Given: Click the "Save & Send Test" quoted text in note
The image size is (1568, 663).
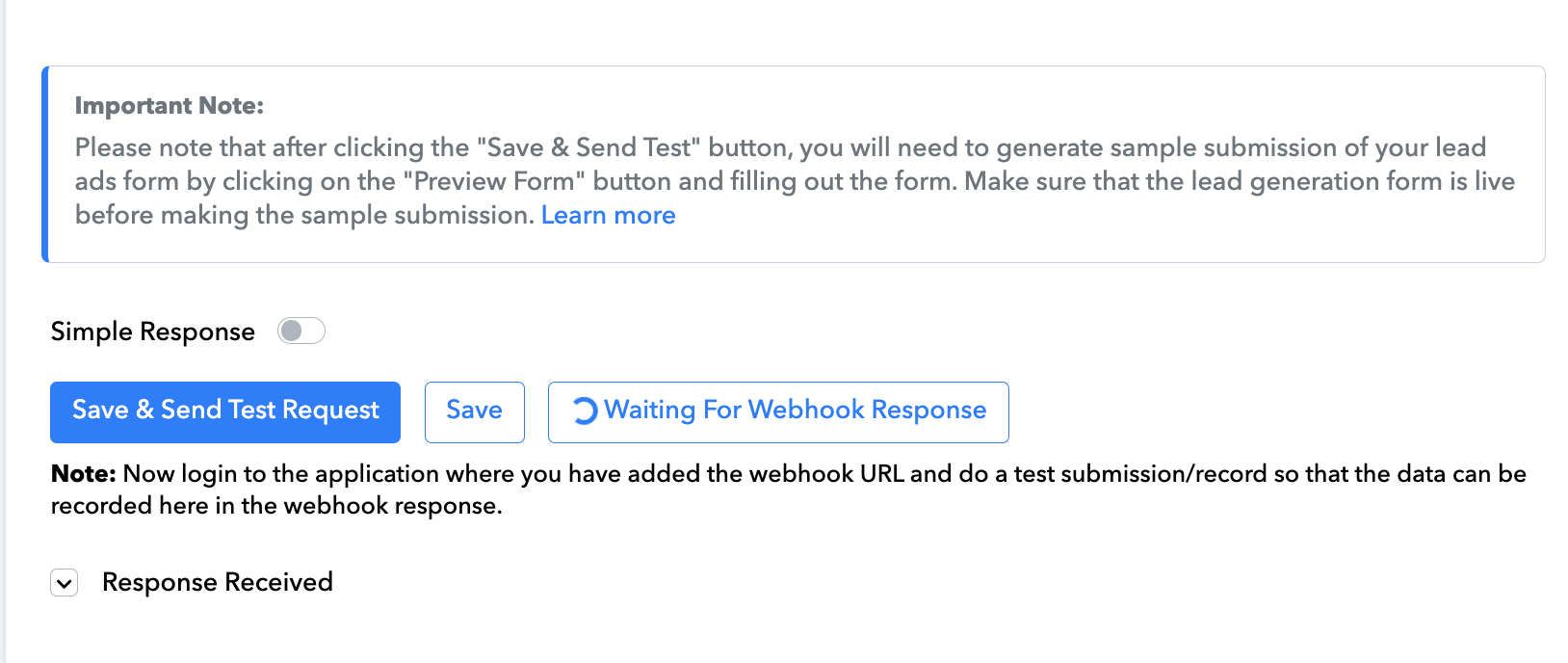Looking at the screenshot, I should (588, 147).
